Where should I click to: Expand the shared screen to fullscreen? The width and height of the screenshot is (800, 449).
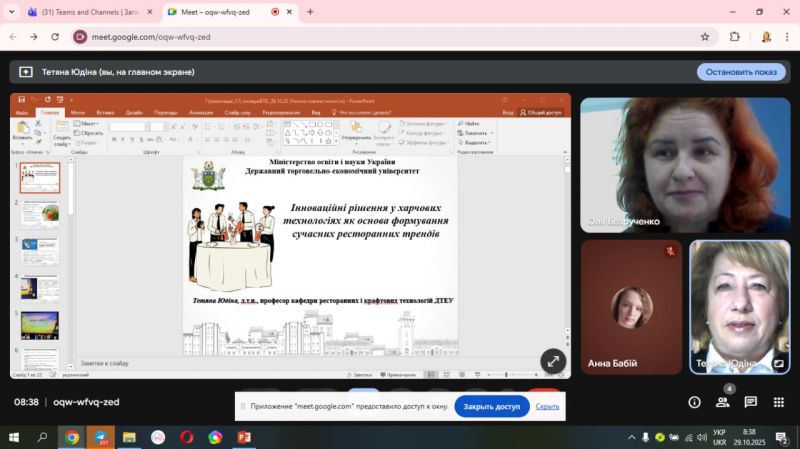(553, 361)
